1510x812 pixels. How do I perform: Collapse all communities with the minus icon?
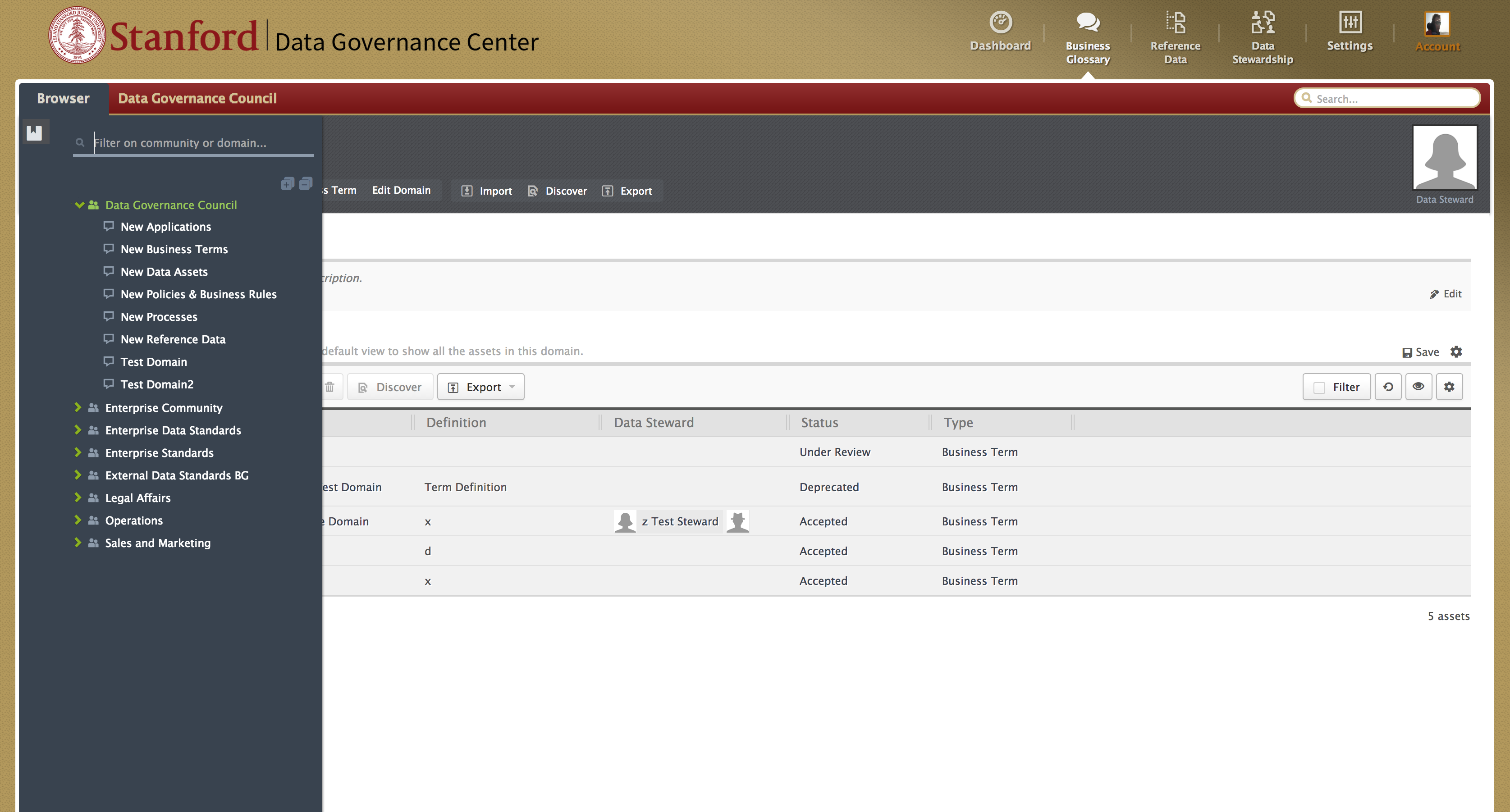click(x=306, y=184)
